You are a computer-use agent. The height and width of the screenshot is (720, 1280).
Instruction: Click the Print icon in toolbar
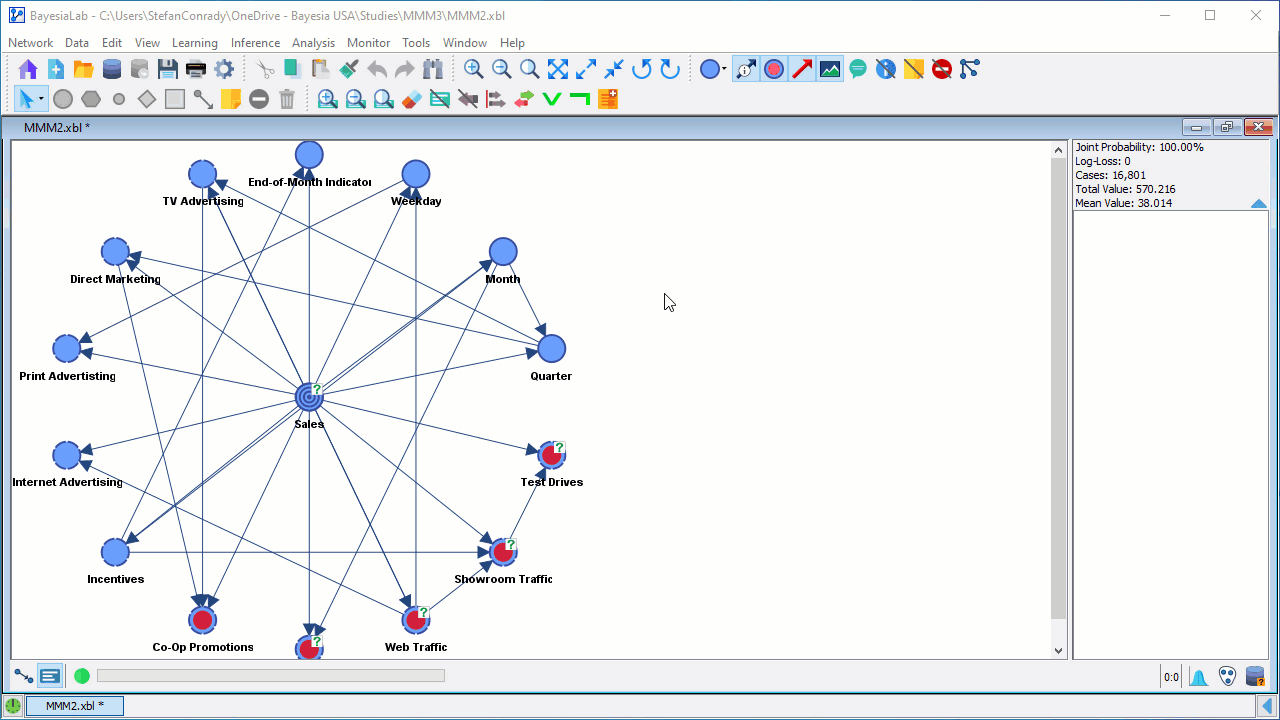tap(196, 69)
